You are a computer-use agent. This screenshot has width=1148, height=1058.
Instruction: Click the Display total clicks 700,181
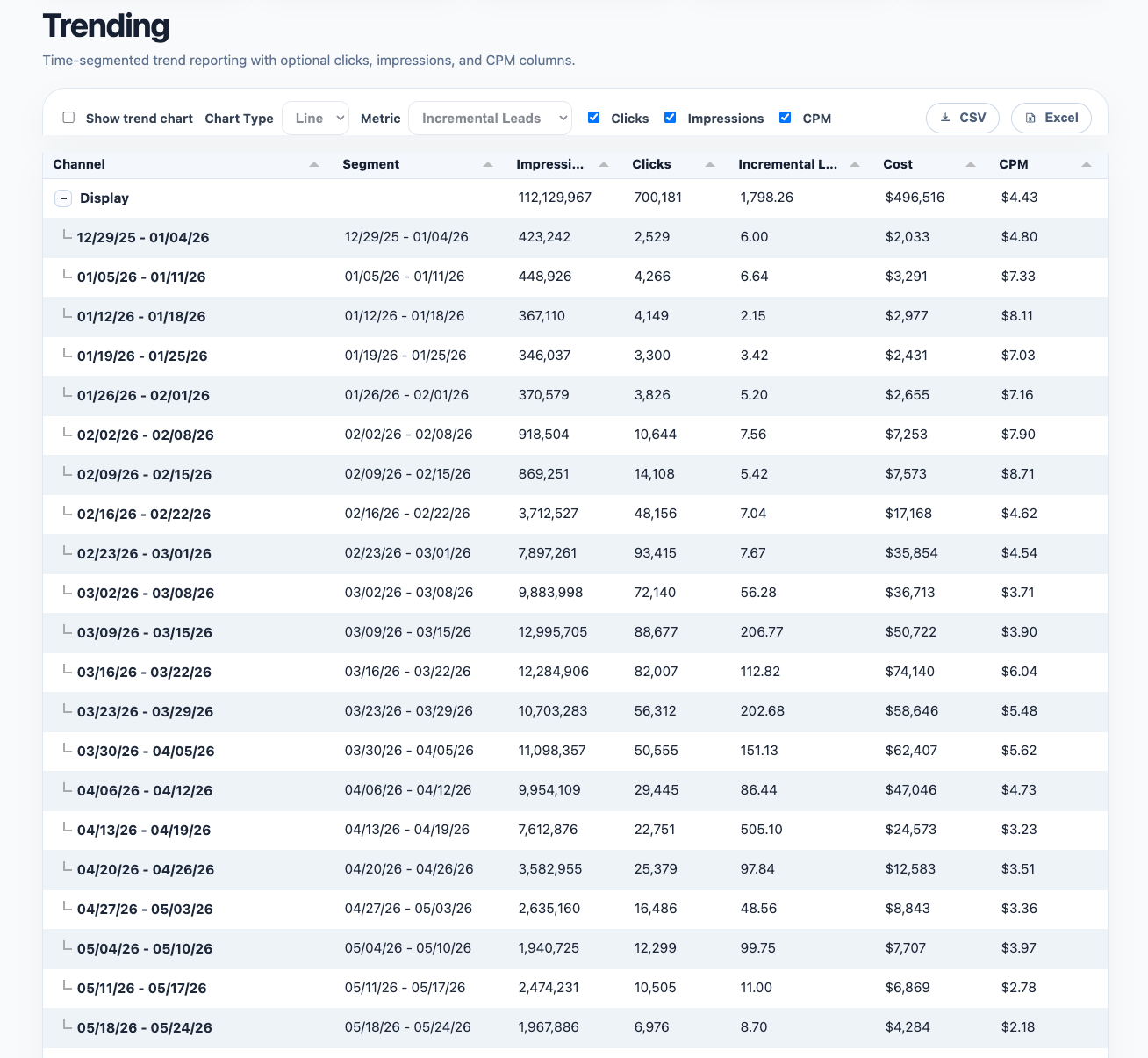(x=657, y=198)
